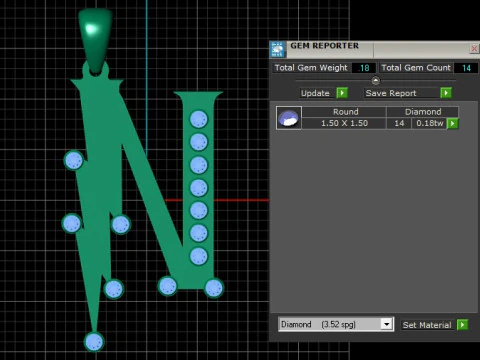Collapse the panel with the round up-arrow handle

(375, 80)
